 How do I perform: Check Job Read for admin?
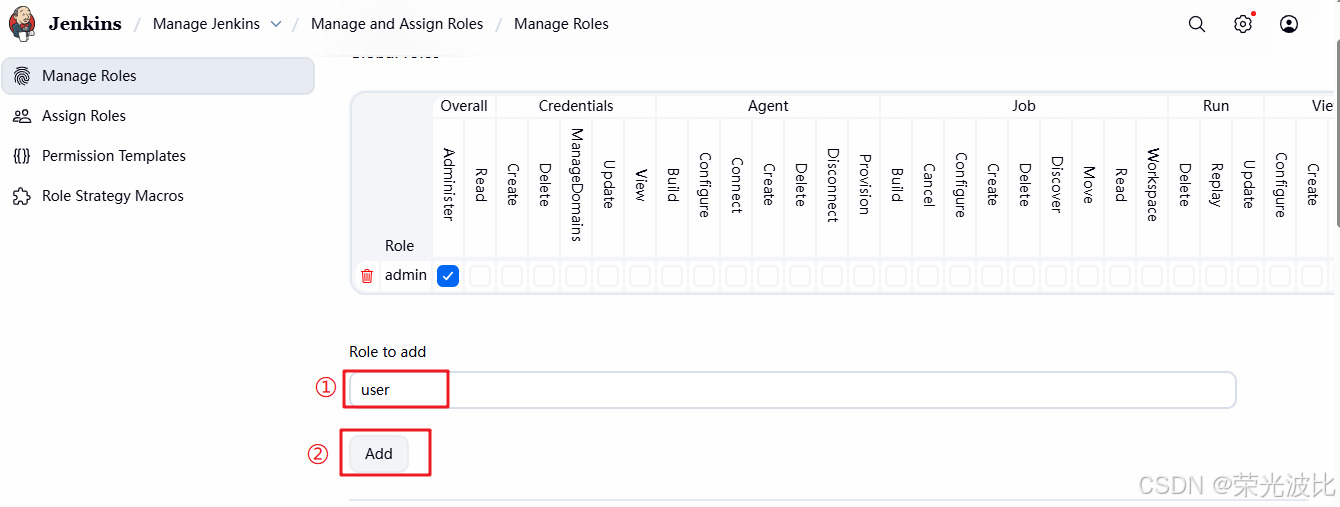click(1120, 276)
